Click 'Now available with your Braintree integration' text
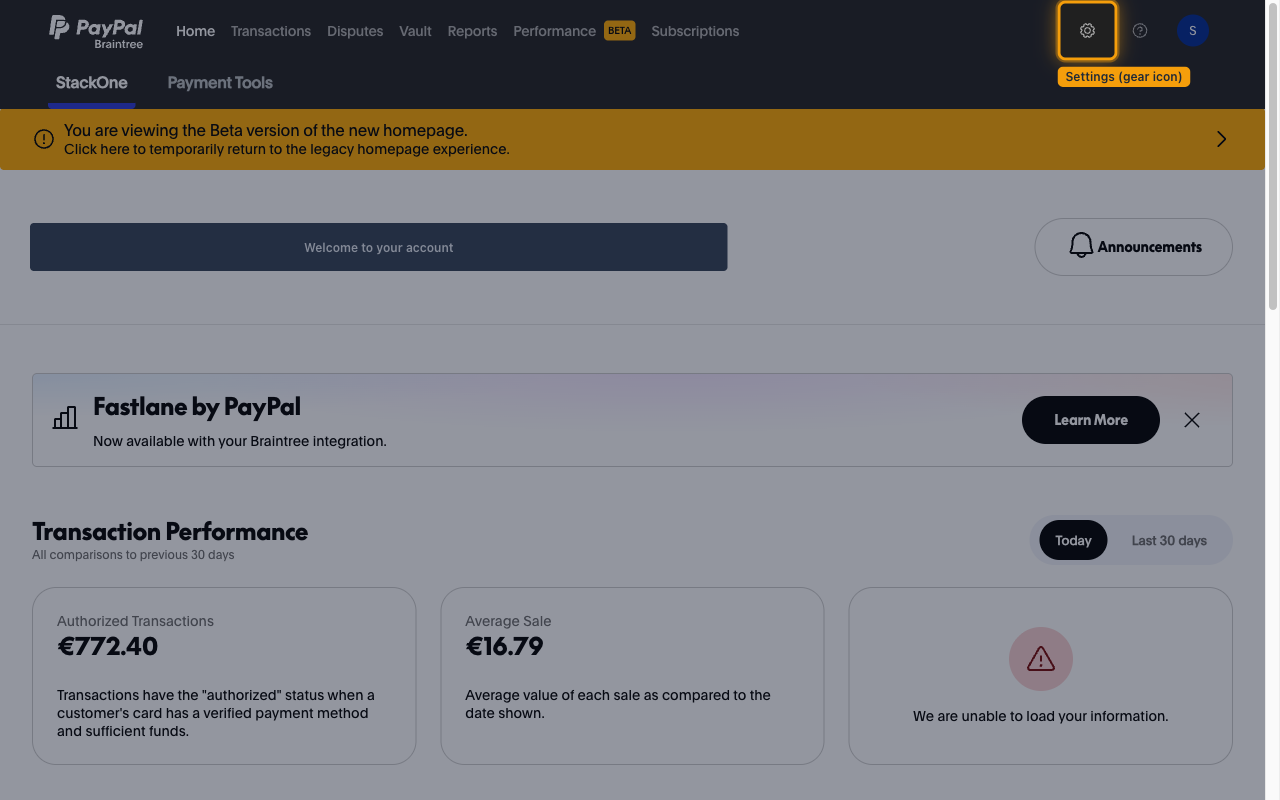Image resolution: width=1280 pixels, height=800 pixels. coord(240,441)
